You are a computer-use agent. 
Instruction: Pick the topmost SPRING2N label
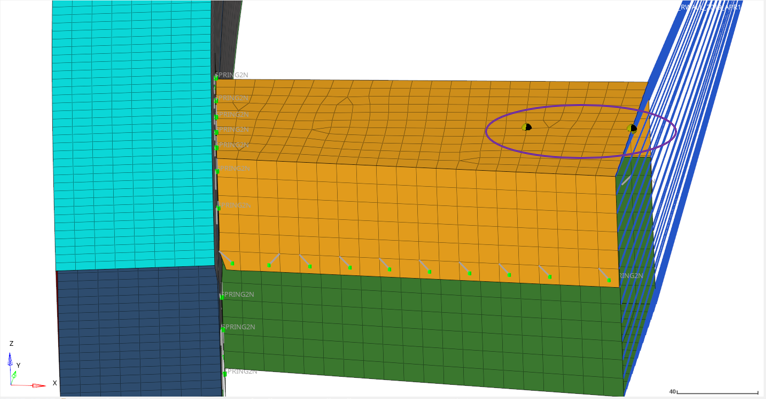coord(232,75)
